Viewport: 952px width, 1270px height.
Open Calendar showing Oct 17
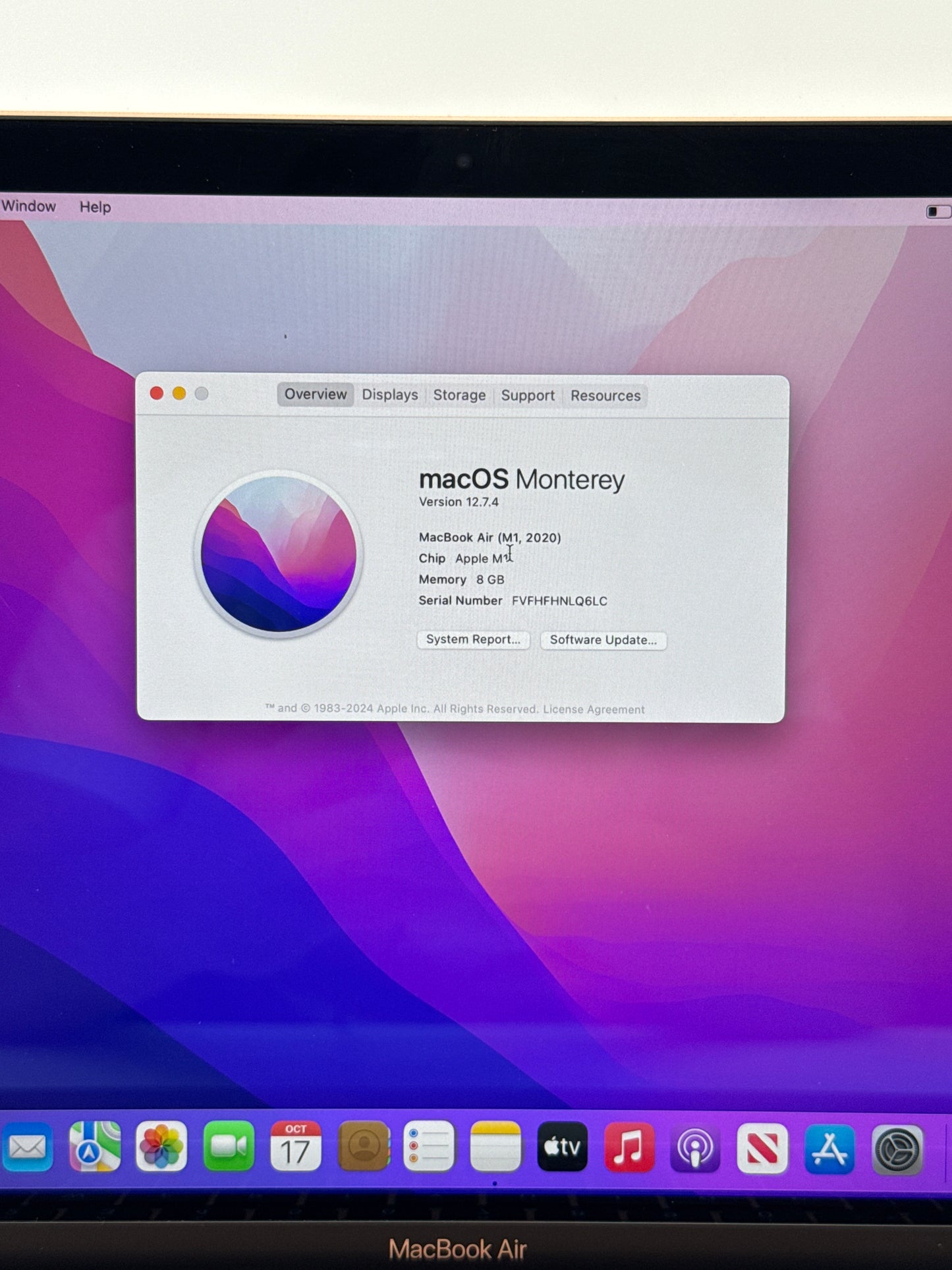coord(296,1147)
